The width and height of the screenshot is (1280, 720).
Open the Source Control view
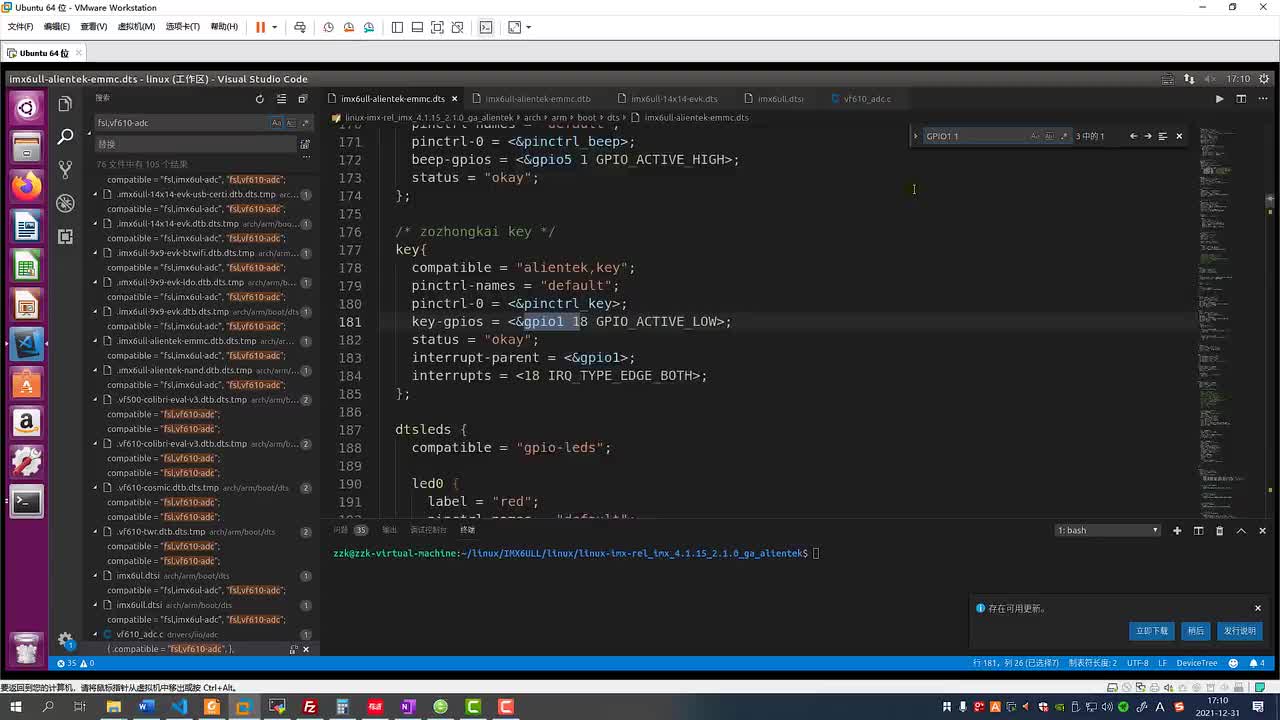click(x=65, y=170)
